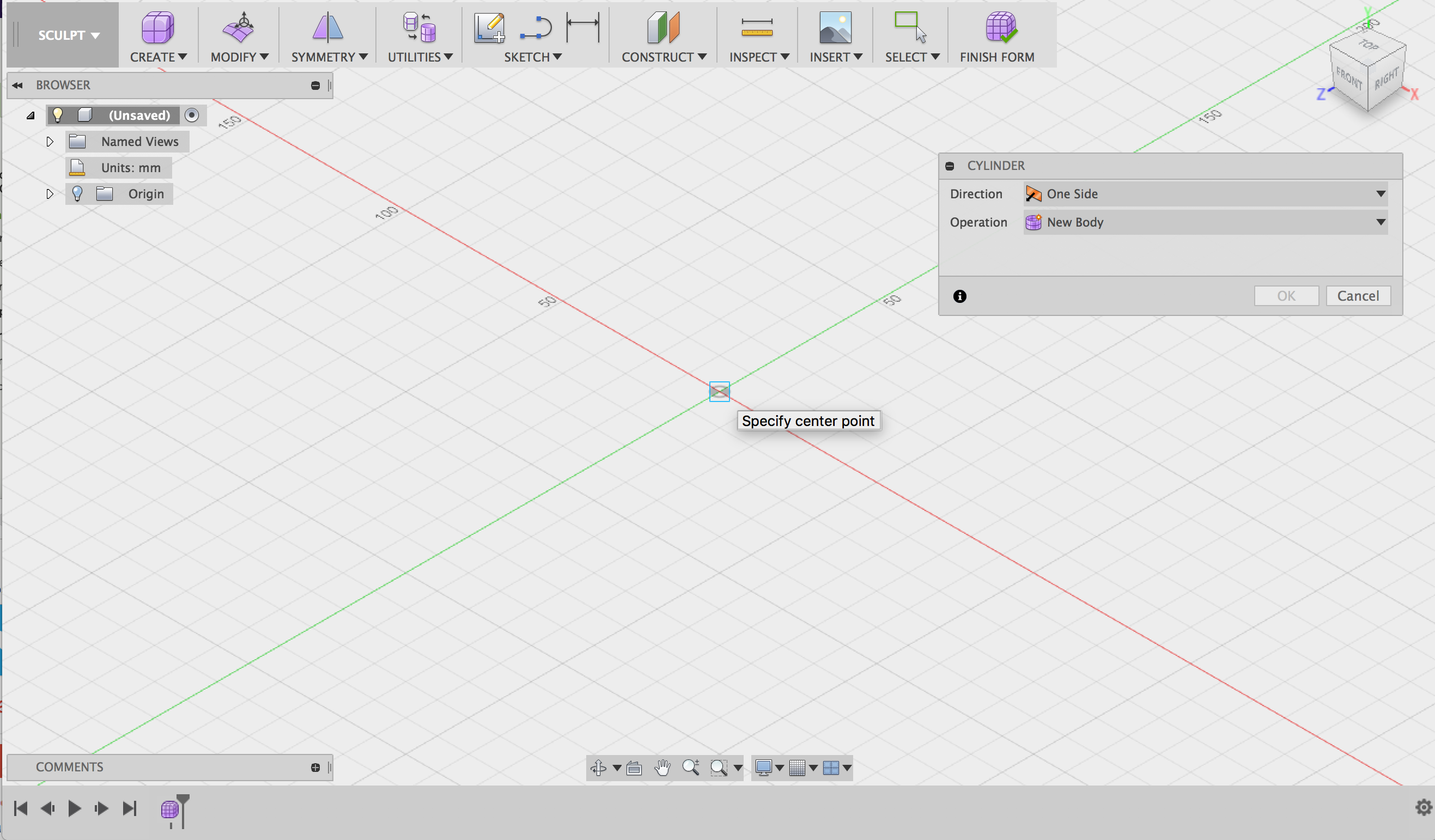Screen dimensions: 1435x840
Task: Expand the Comments panel plus button
Action: (x=315, y=767)
